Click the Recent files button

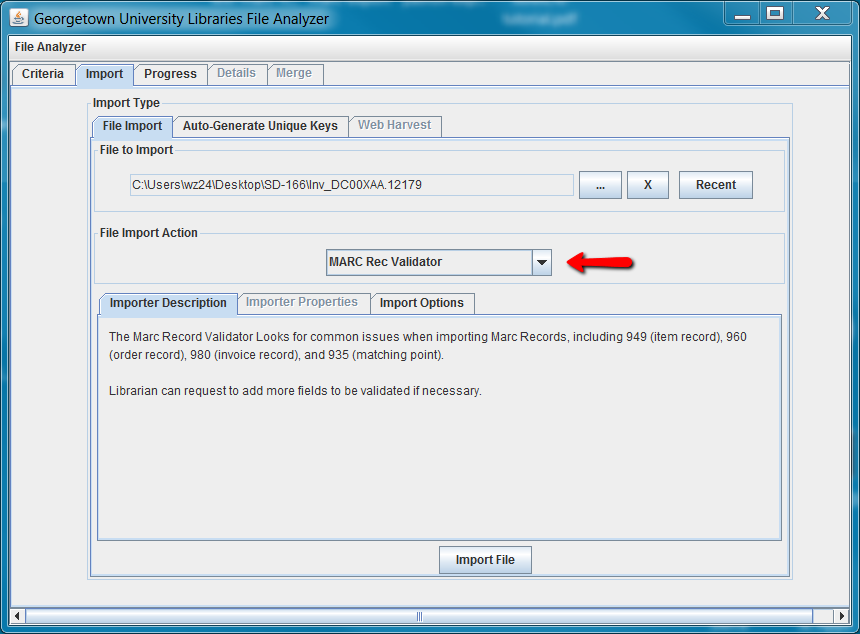pos(715,185)
